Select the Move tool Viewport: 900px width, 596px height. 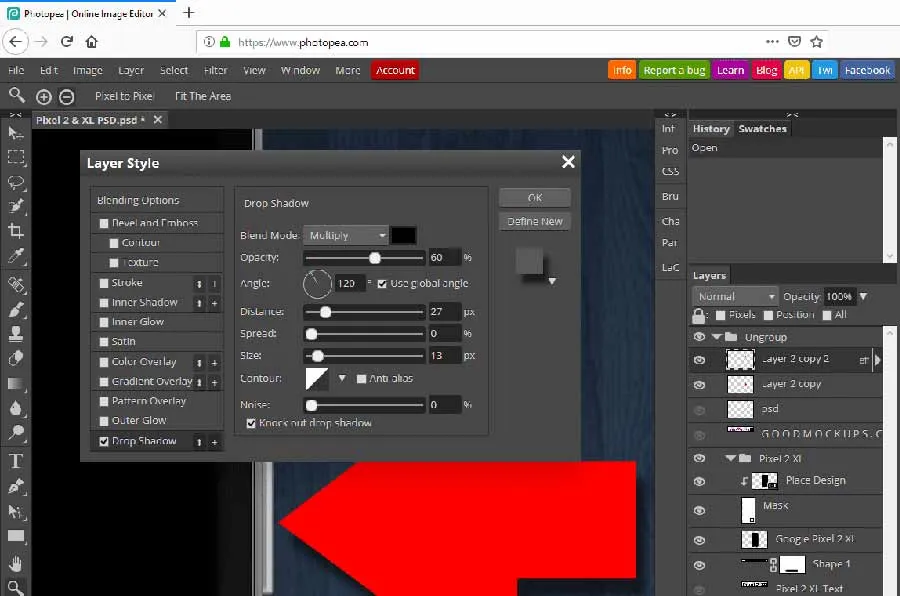(x=15, y=132)
